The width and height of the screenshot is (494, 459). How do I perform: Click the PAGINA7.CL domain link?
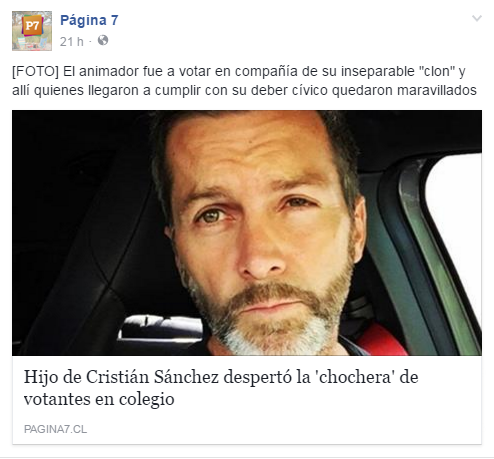tap(55, 429)
